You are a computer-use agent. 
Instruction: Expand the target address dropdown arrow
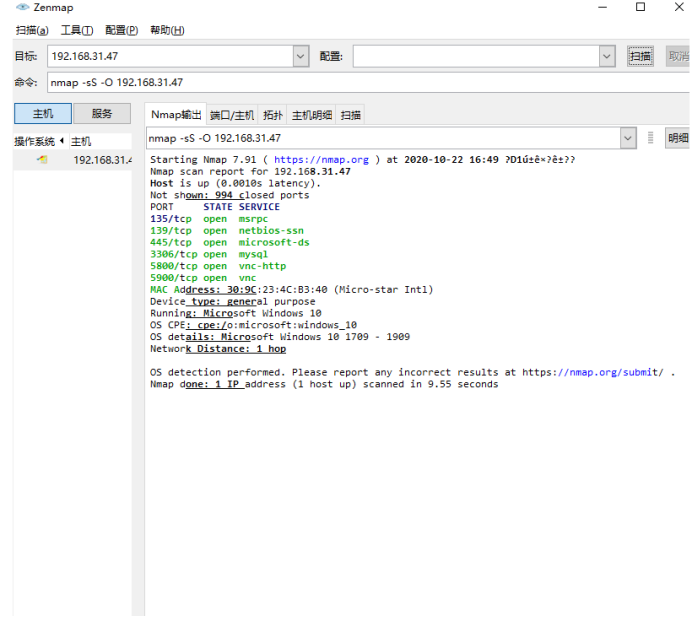click(301, 57)
